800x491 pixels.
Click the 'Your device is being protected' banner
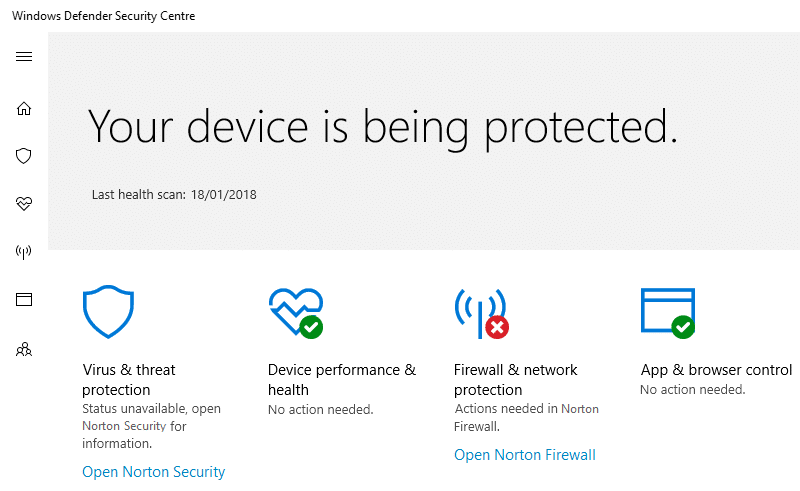click(x=382, y=127)
